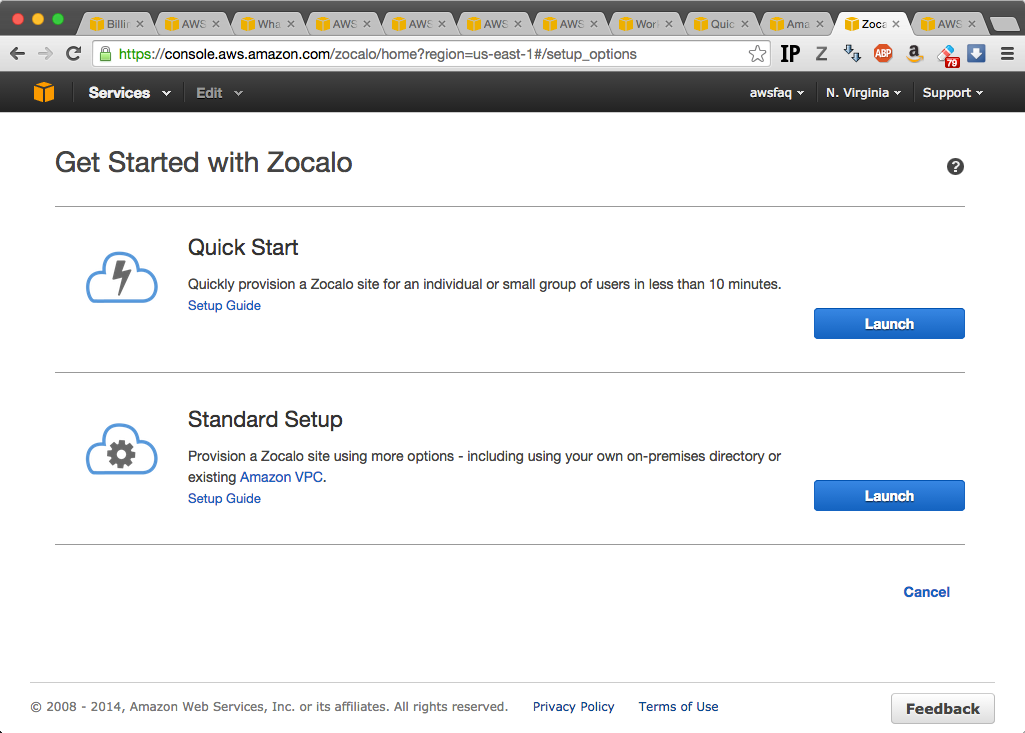Close the 'Quic' tab

point(745,24)
